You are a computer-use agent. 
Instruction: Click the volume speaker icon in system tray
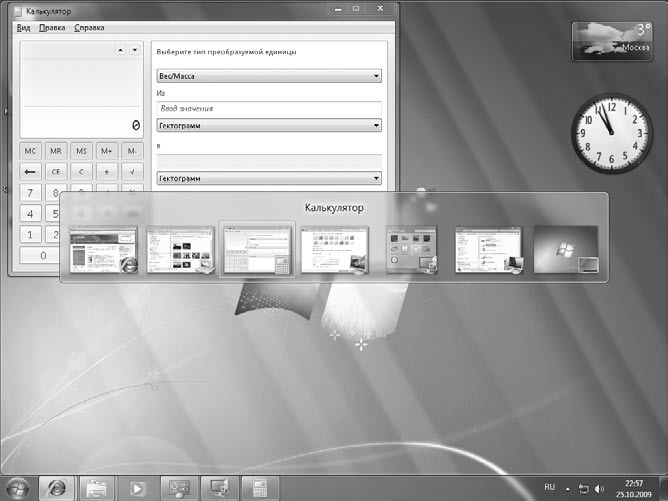pyautogui.click(x=598, y=489)
